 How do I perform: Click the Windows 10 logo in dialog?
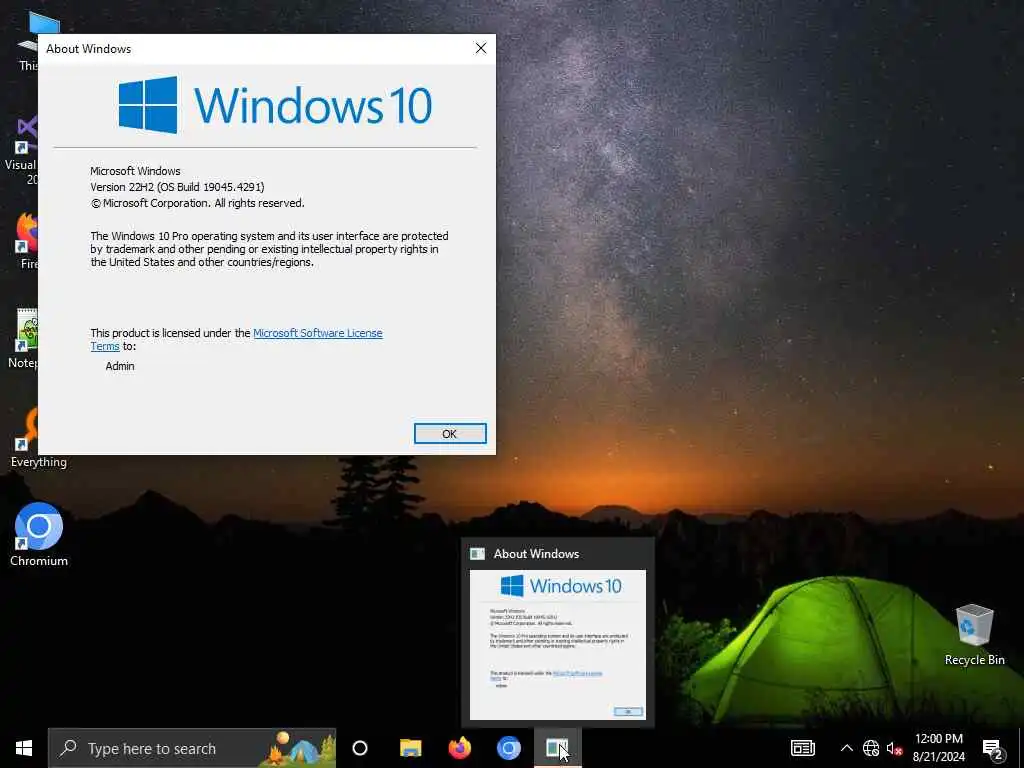[275, 104]
